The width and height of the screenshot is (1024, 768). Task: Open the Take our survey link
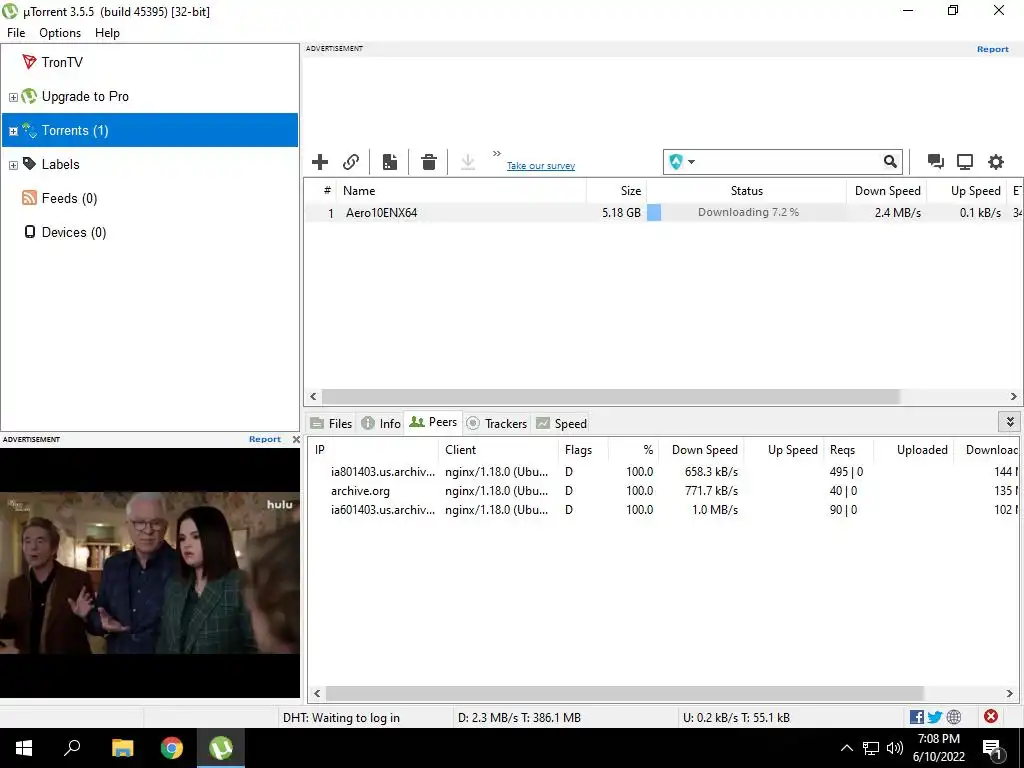click(541, 166)
